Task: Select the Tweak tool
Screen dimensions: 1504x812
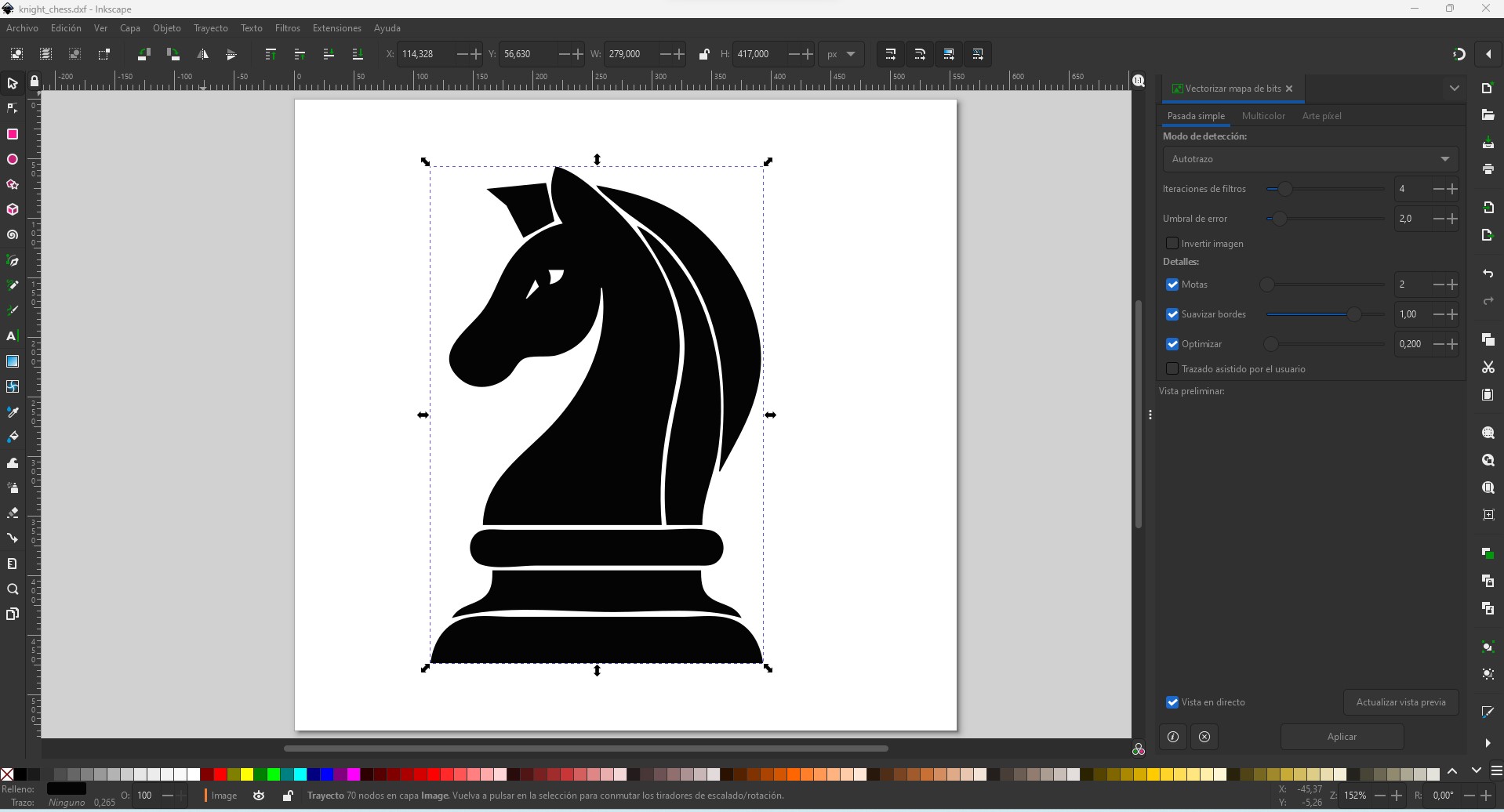Action: coord(13,462)
